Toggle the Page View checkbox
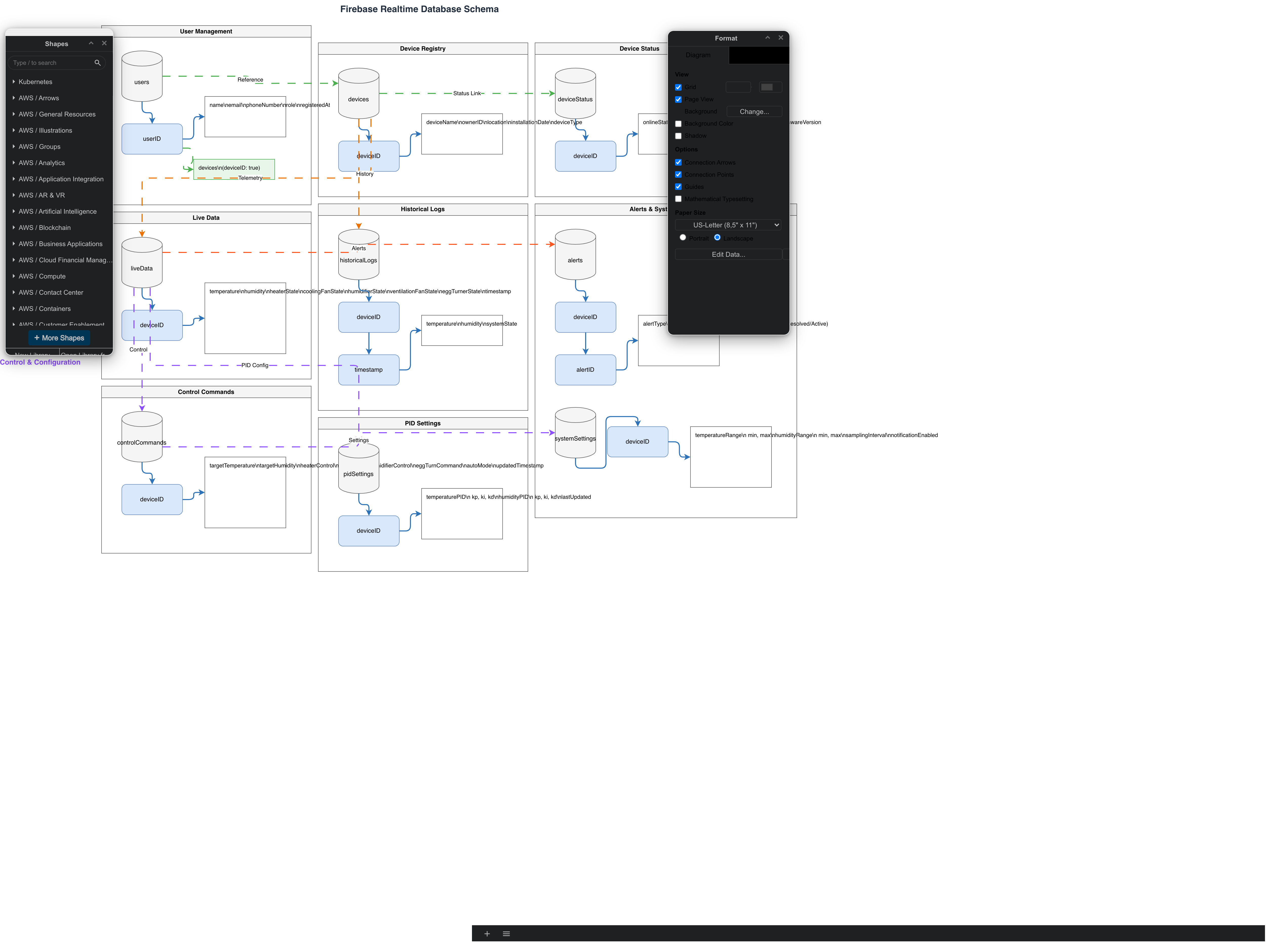 pos(678,100)
